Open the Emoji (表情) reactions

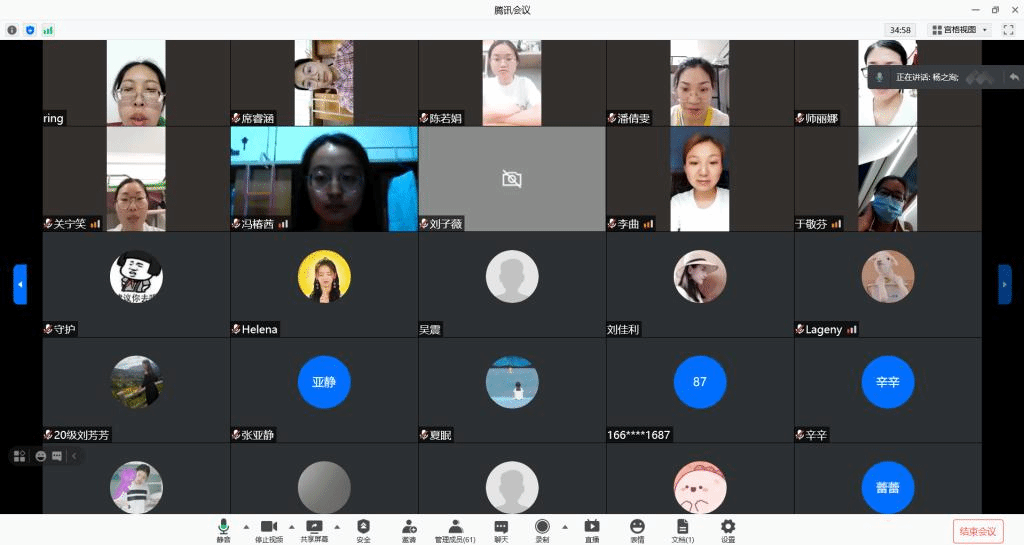pyautogui.click(x=637, y=530)
